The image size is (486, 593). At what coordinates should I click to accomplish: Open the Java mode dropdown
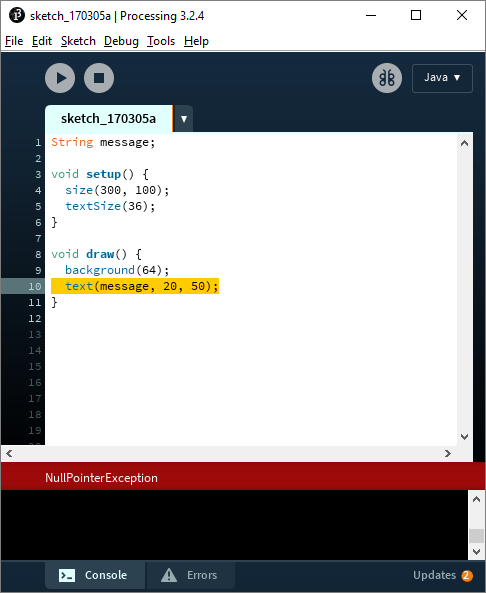(x=442, y=78)
